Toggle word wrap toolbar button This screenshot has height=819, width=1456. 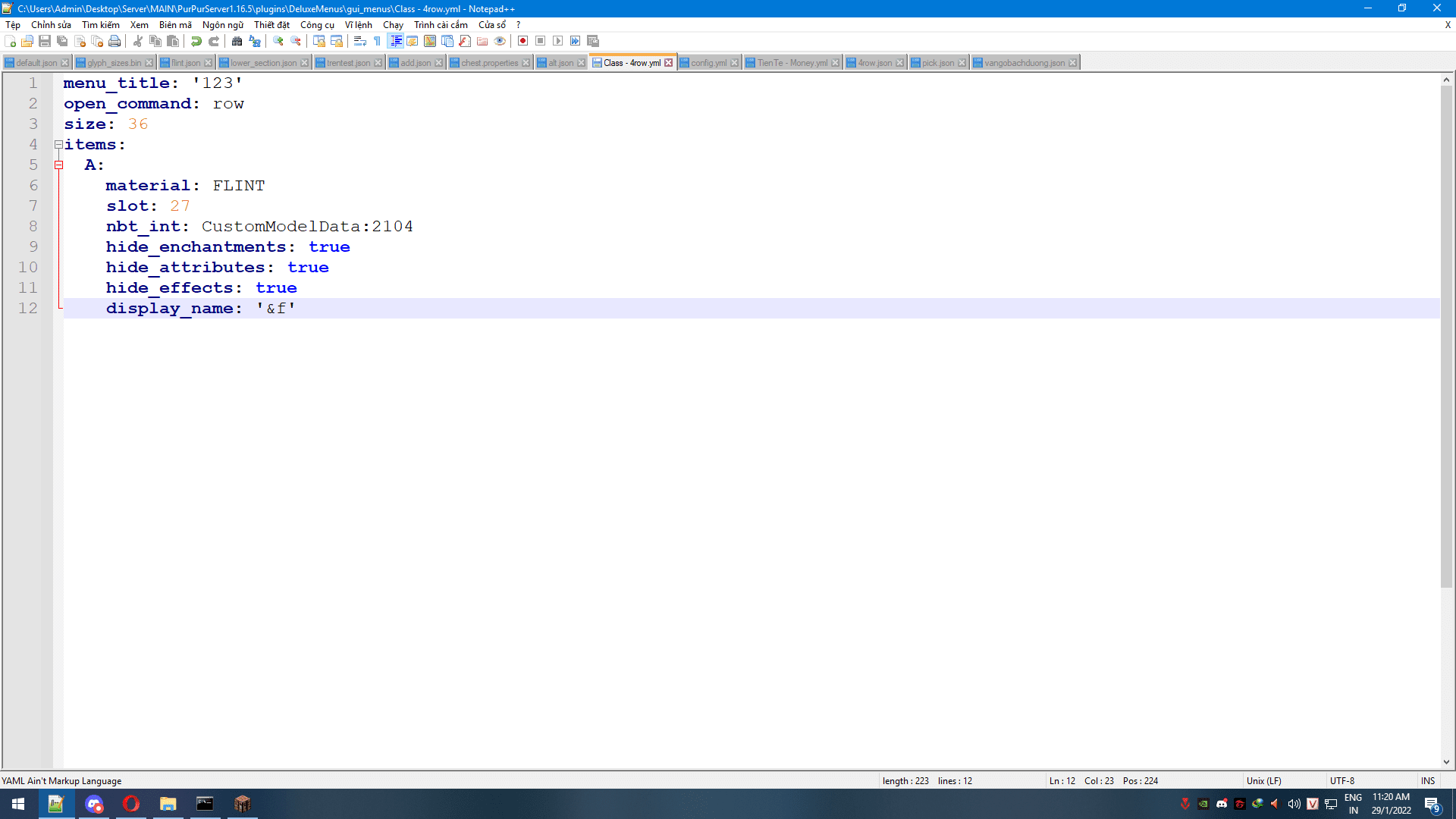tap(360, 41)
